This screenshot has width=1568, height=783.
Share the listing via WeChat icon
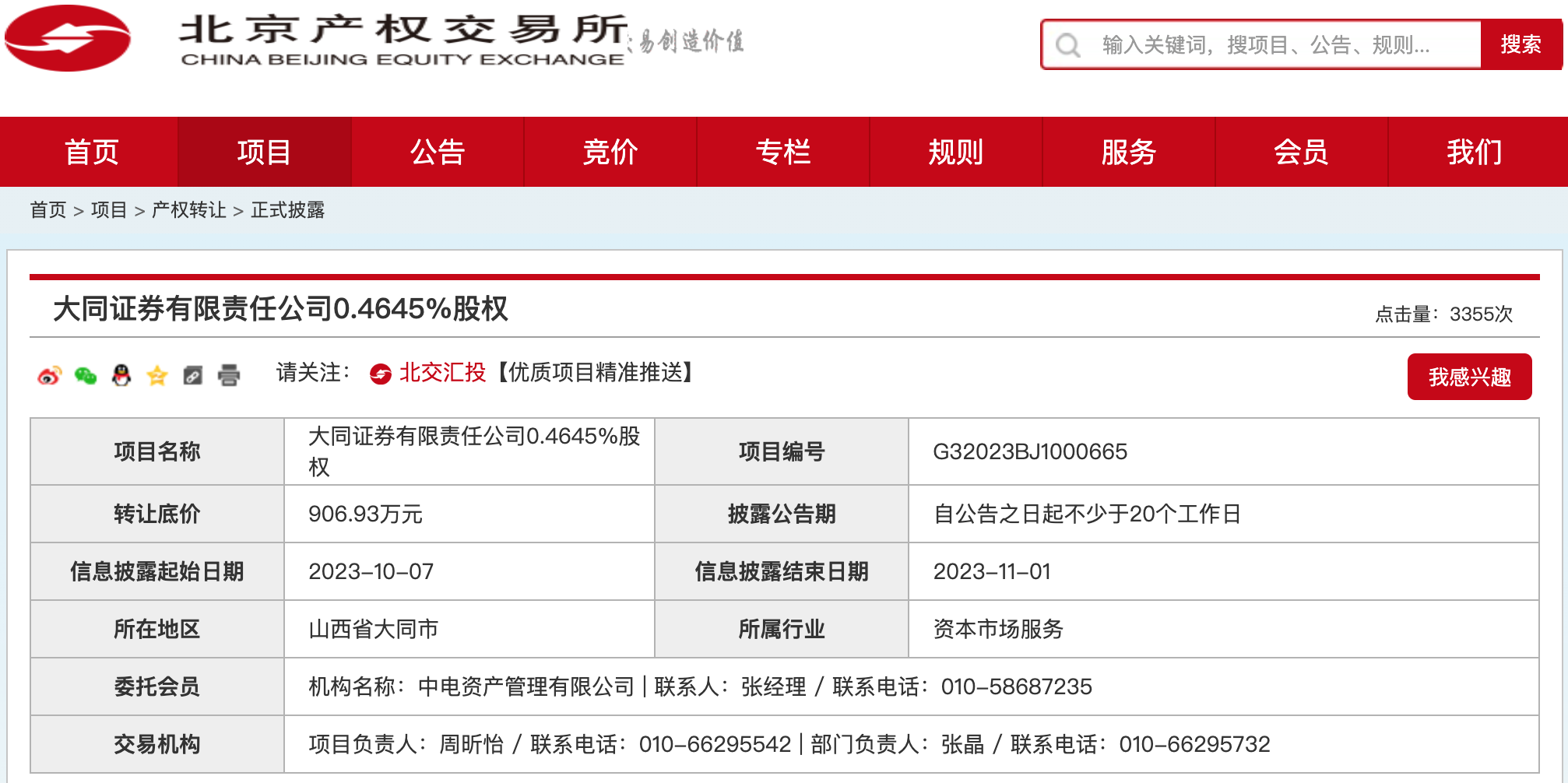85,376
